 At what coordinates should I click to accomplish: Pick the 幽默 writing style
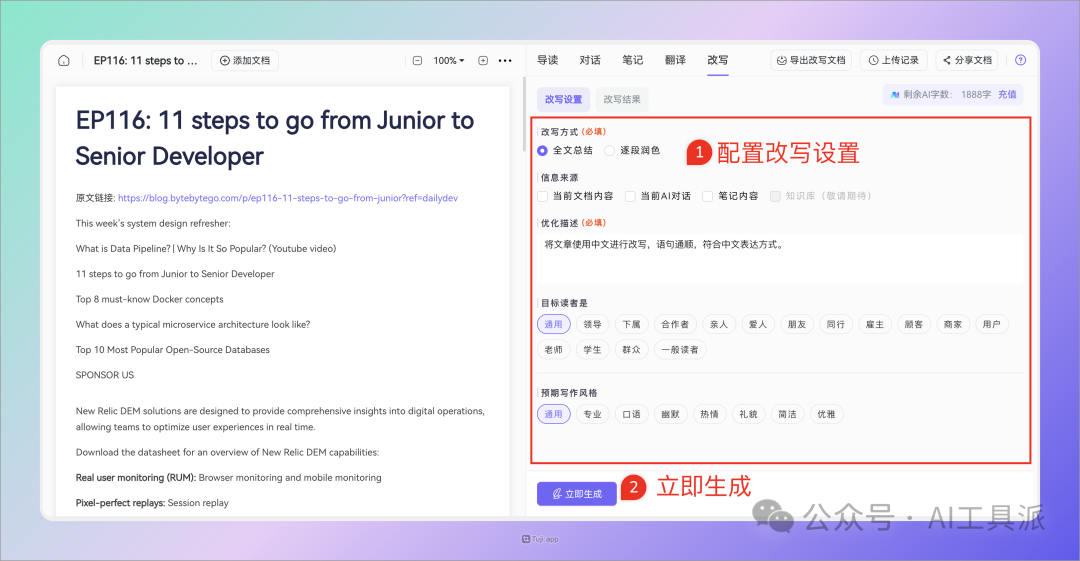pos(670,414)
